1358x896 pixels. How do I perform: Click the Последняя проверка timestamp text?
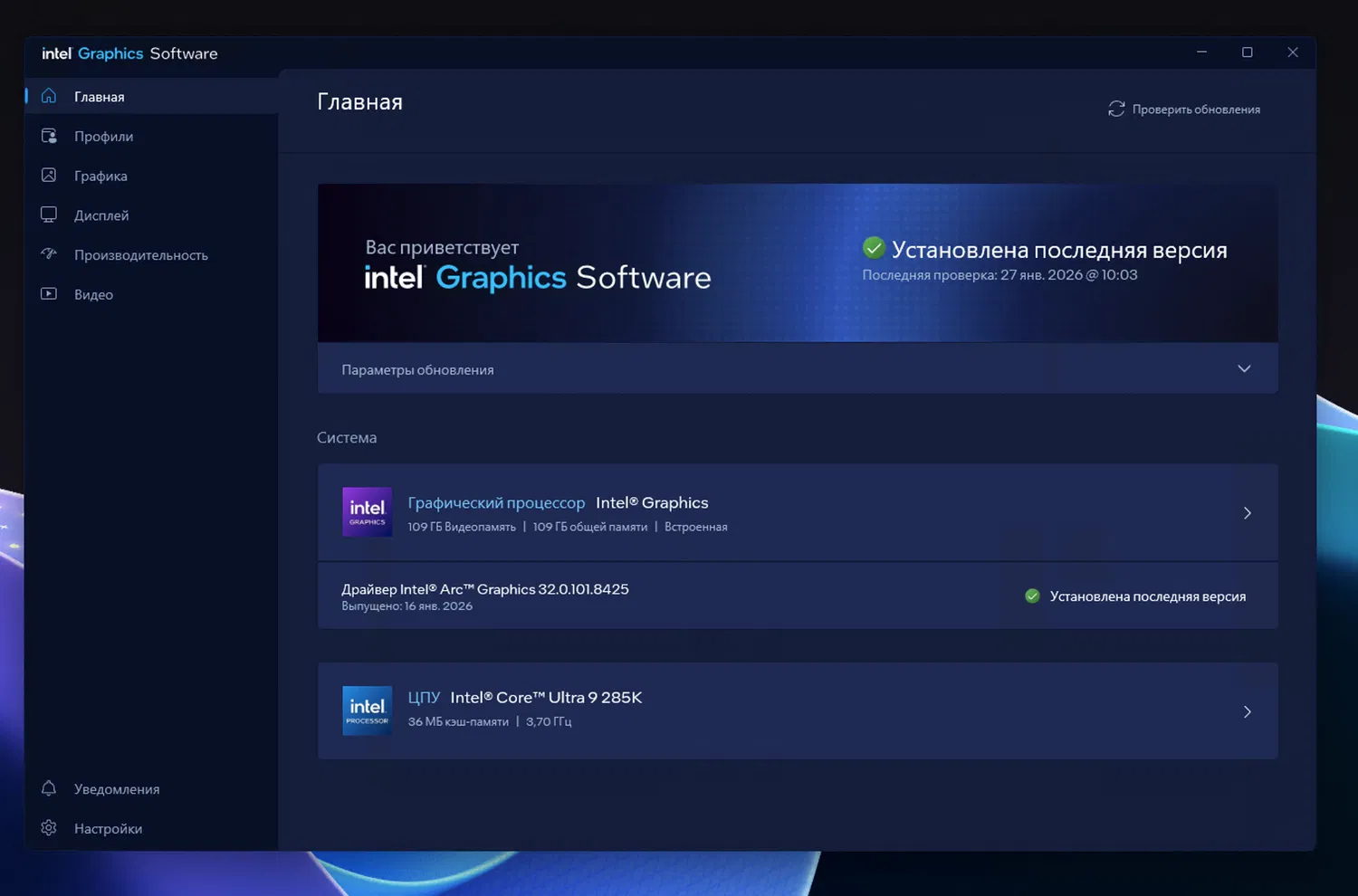point(999,274)
